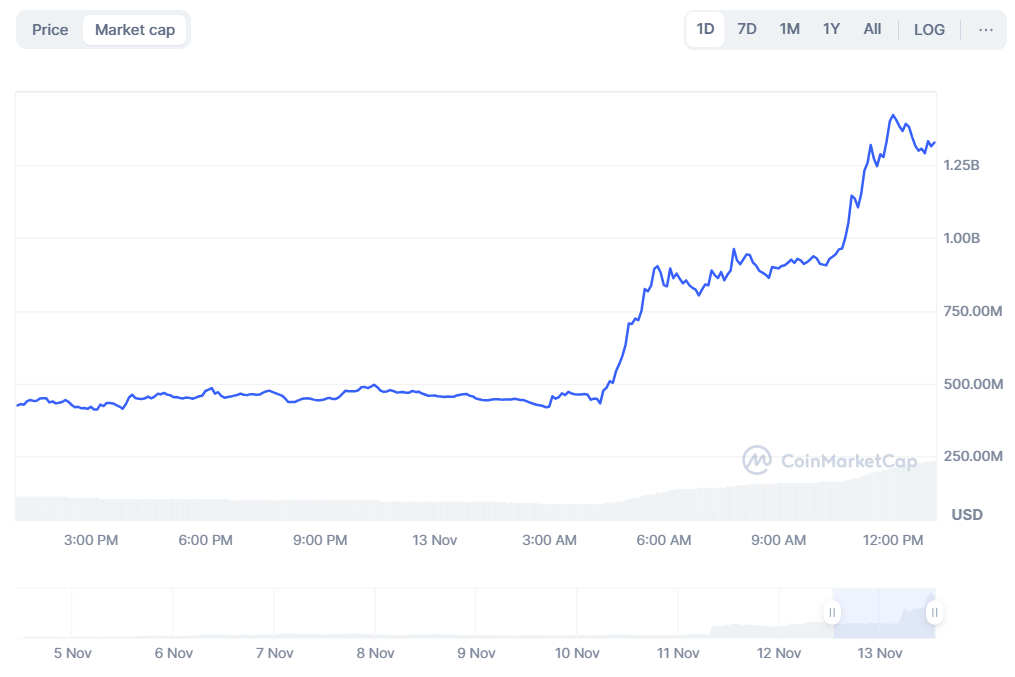Open the three-dots more options menu

pyautogui.click(x=986, y=30)
